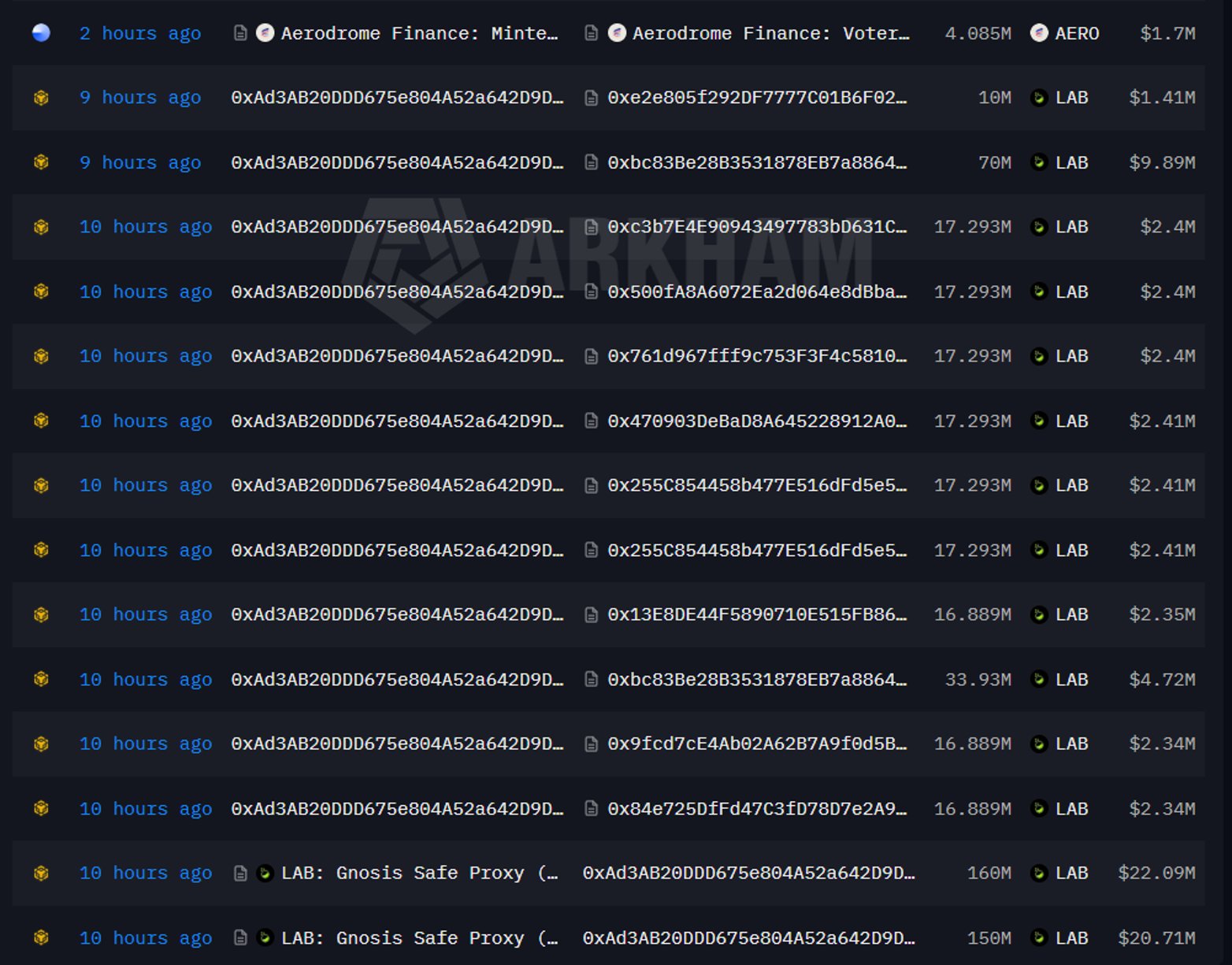Click the '$2.35M' USD value
The height and width of the screenshot is (965, 1232).
point(1162,614)
